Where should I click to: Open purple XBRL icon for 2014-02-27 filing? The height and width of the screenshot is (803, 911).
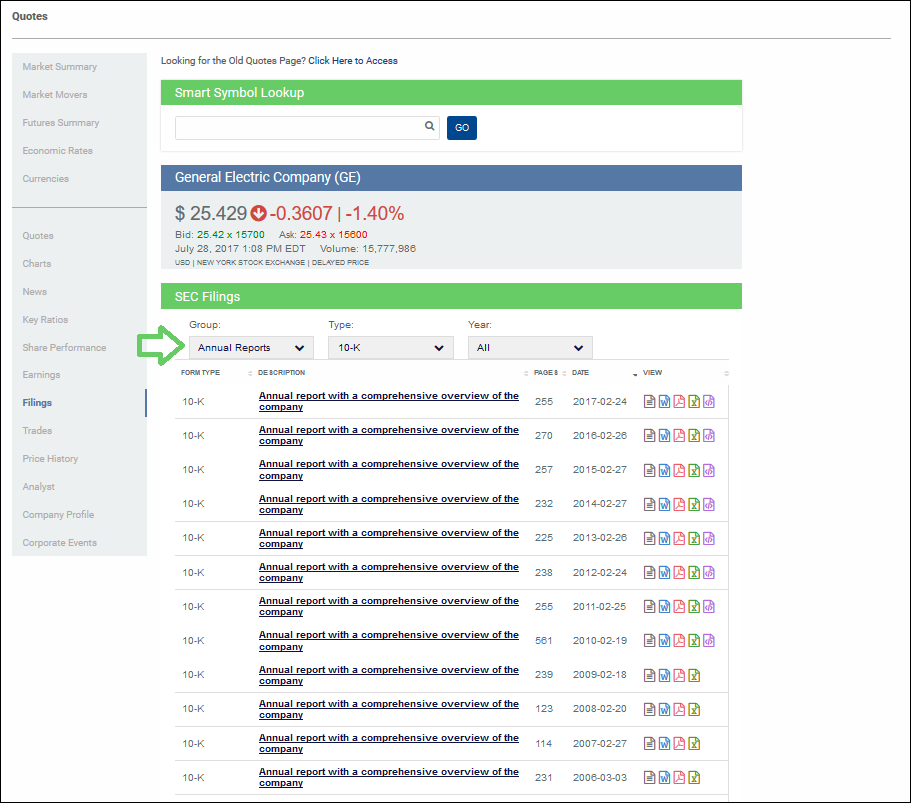[x=709, y=504]
